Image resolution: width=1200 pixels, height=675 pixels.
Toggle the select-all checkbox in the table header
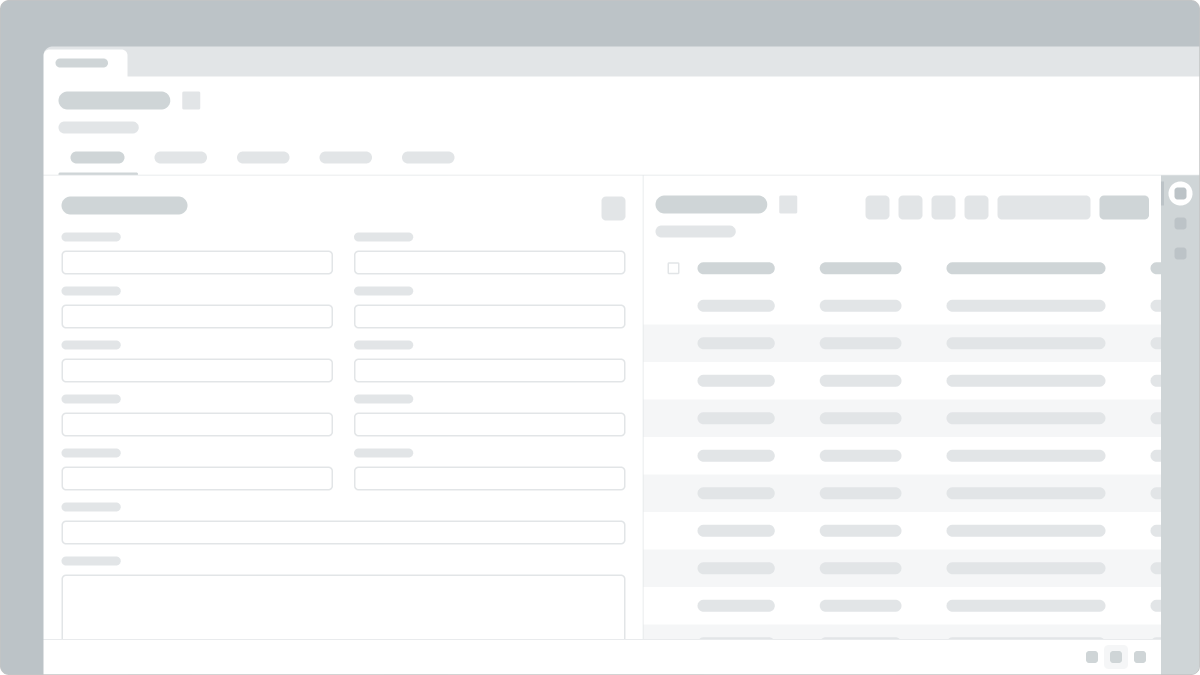[x=674, y=268]
